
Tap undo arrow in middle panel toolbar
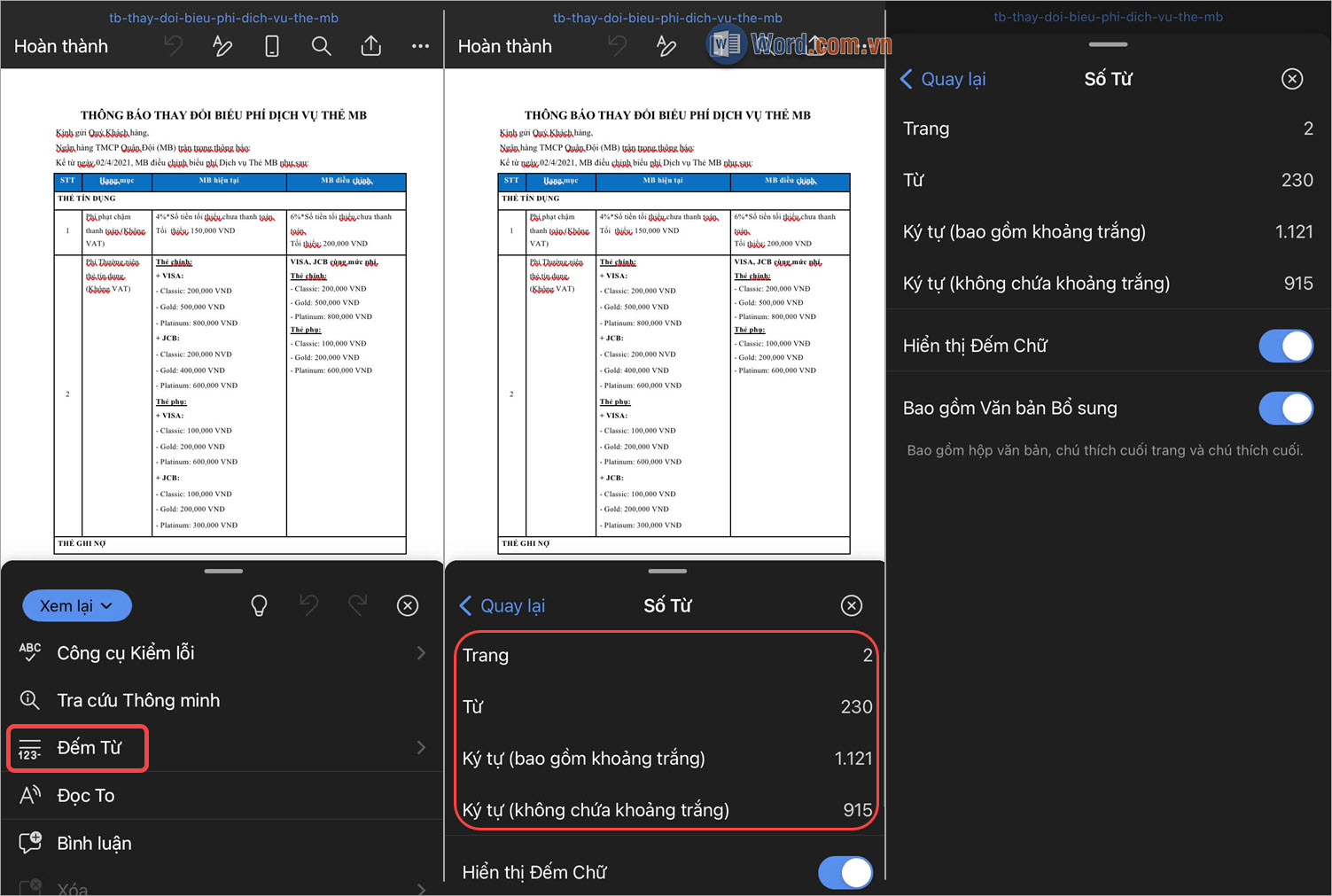[618, 46]
